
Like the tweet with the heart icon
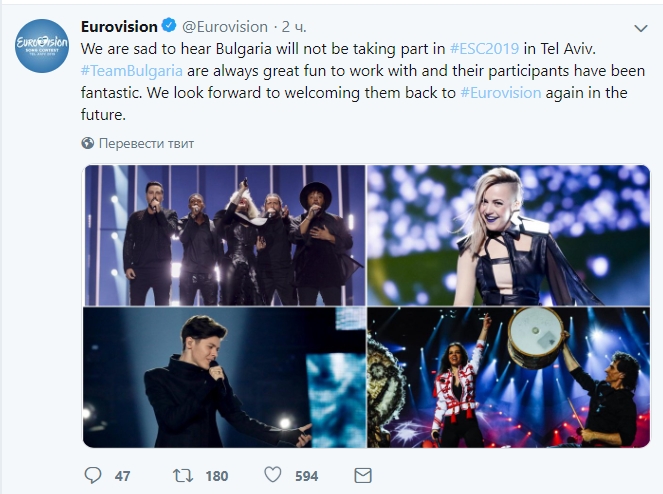pos(273,475)
